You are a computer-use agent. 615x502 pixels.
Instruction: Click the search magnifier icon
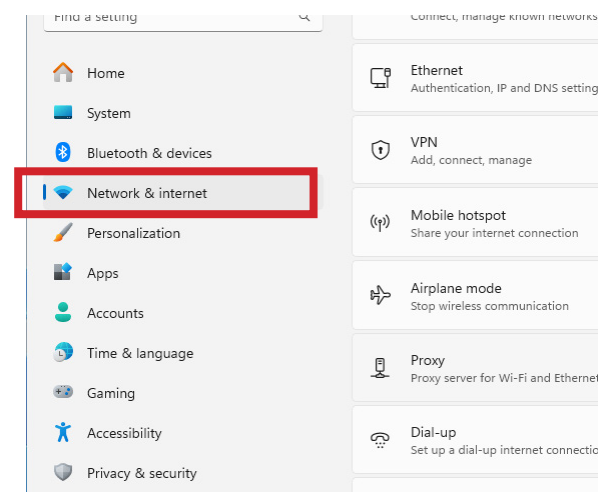304,17
